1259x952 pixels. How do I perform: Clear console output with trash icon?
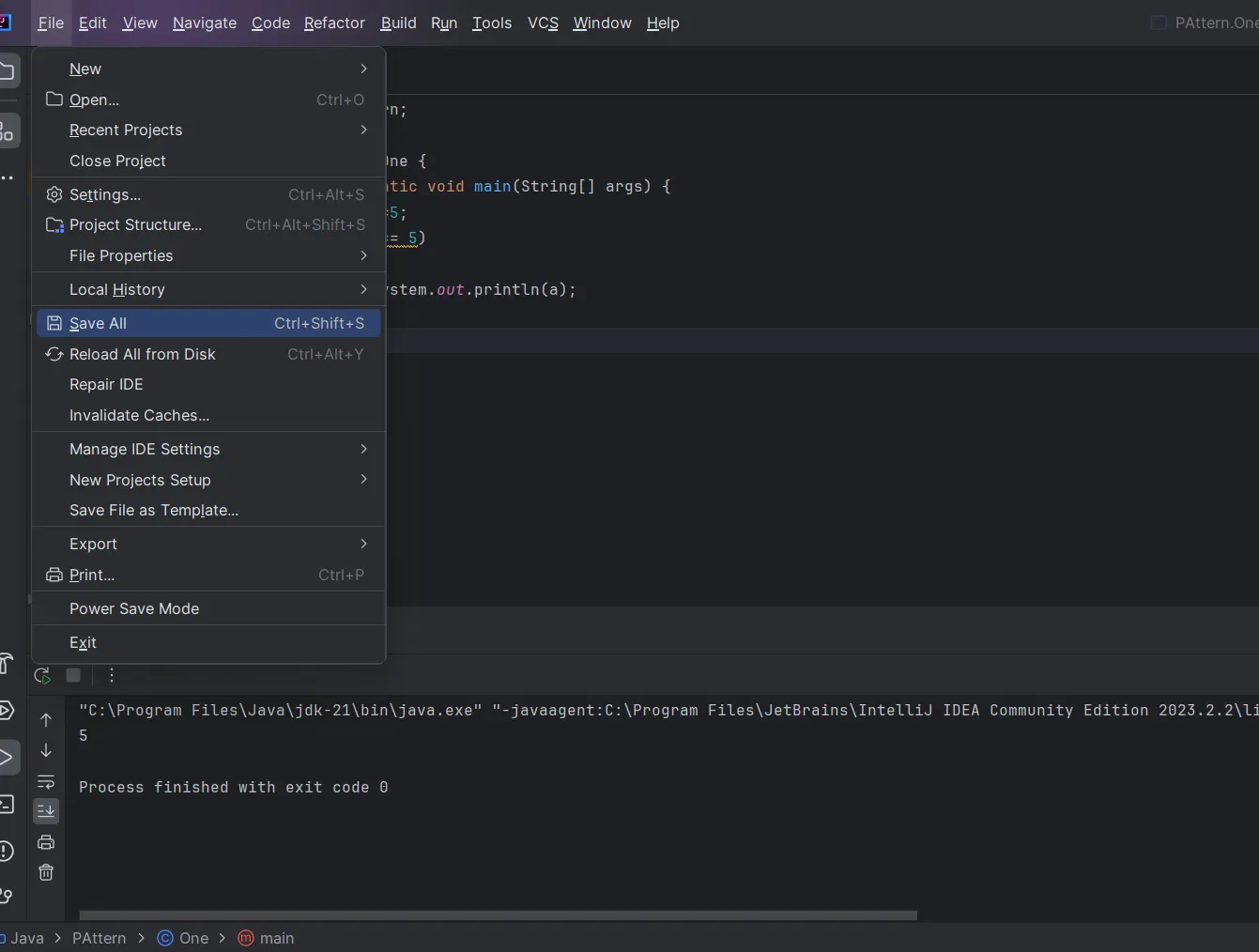pyautogui.click(x=46, y=873)
